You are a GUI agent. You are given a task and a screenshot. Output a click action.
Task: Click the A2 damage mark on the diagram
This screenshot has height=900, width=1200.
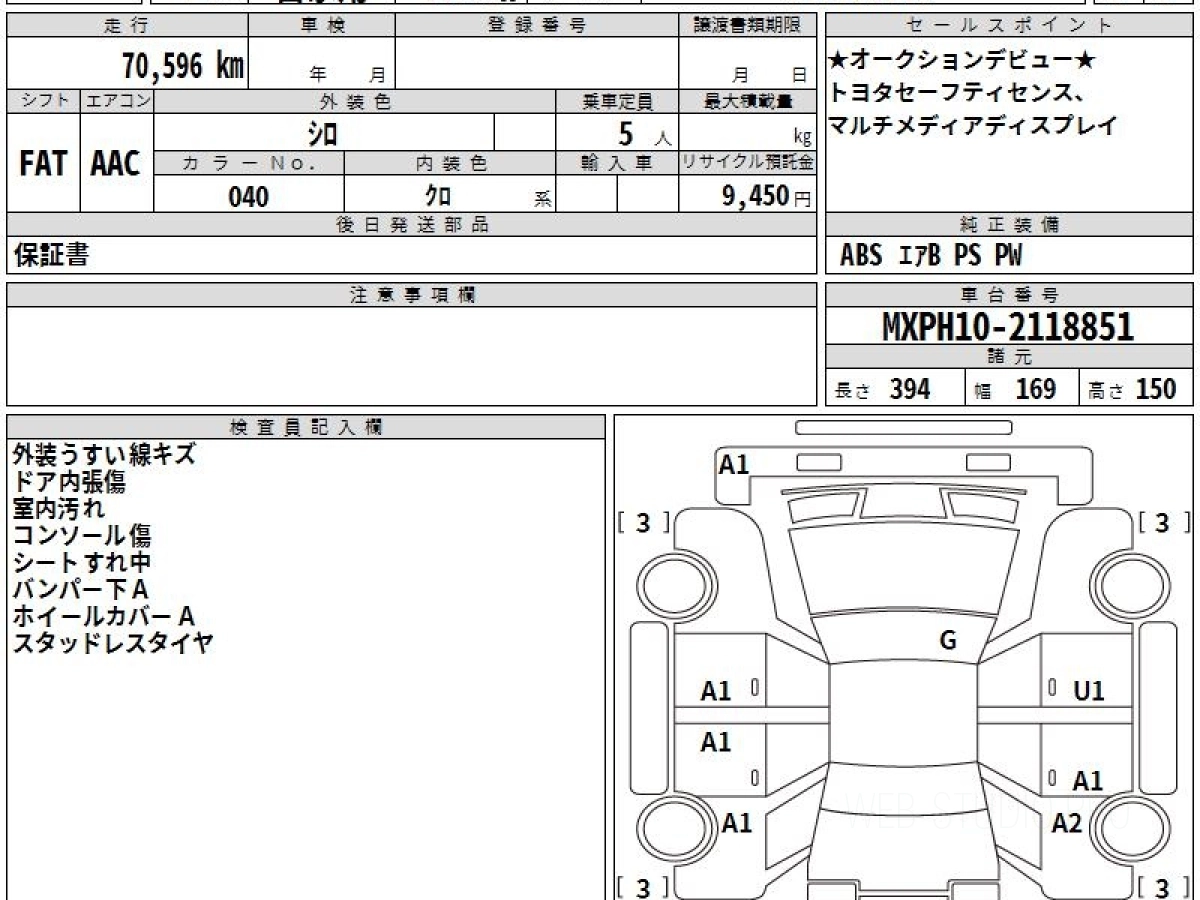pos(1067,823)
